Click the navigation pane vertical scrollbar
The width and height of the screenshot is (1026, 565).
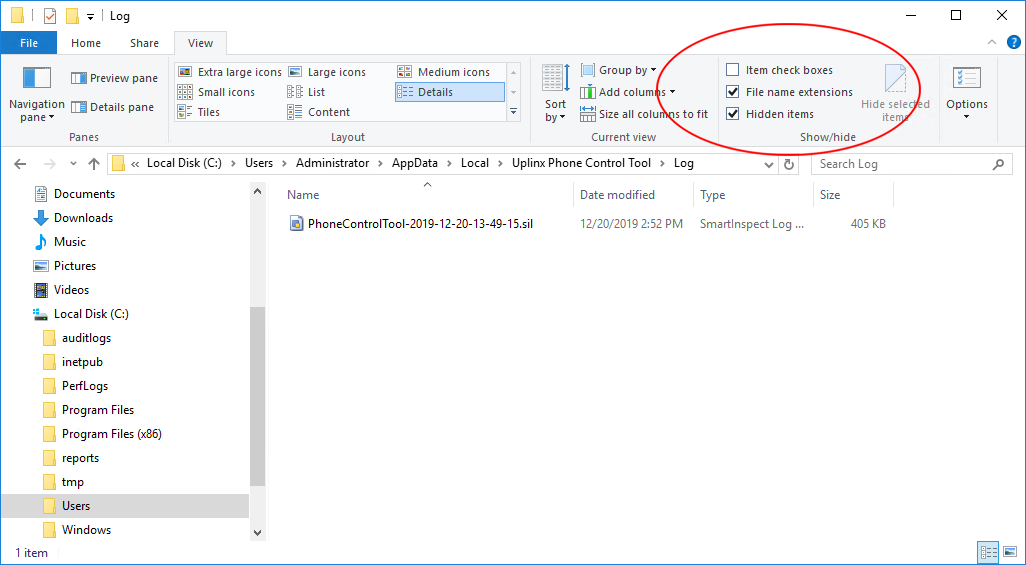click(x=257, y=400)
